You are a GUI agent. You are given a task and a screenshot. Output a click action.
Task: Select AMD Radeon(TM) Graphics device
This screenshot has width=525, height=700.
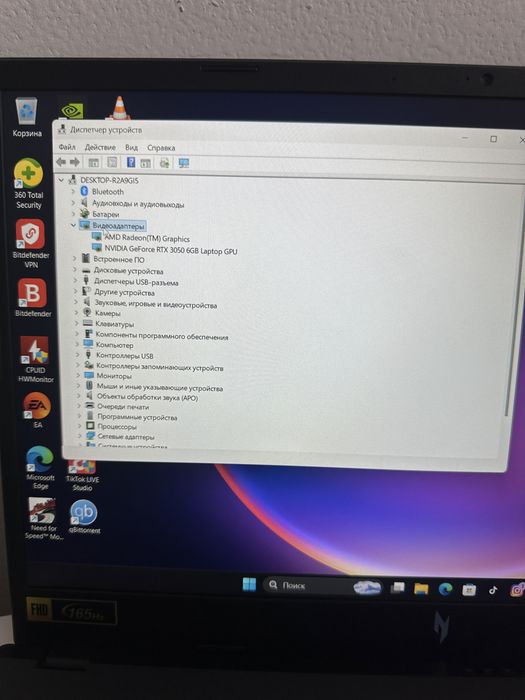pos(146,238)
